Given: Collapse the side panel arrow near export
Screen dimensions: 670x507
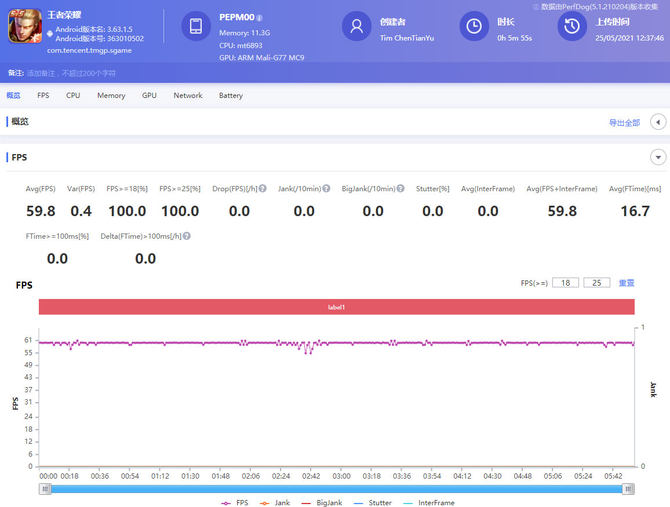Looking at the screenshot, I should click(x=658, y=122).
